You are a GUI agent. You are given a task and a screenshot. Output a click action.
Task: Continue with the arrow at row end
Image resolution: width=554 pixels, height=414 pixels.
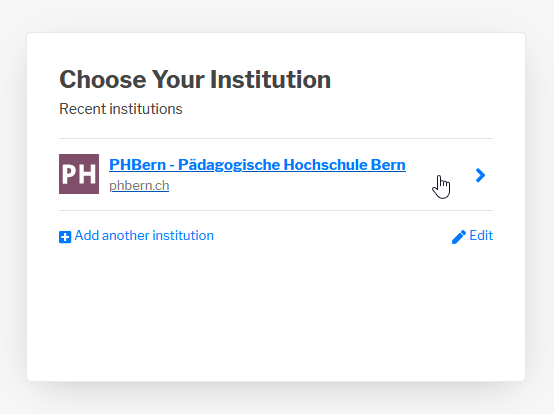[480, 175]
